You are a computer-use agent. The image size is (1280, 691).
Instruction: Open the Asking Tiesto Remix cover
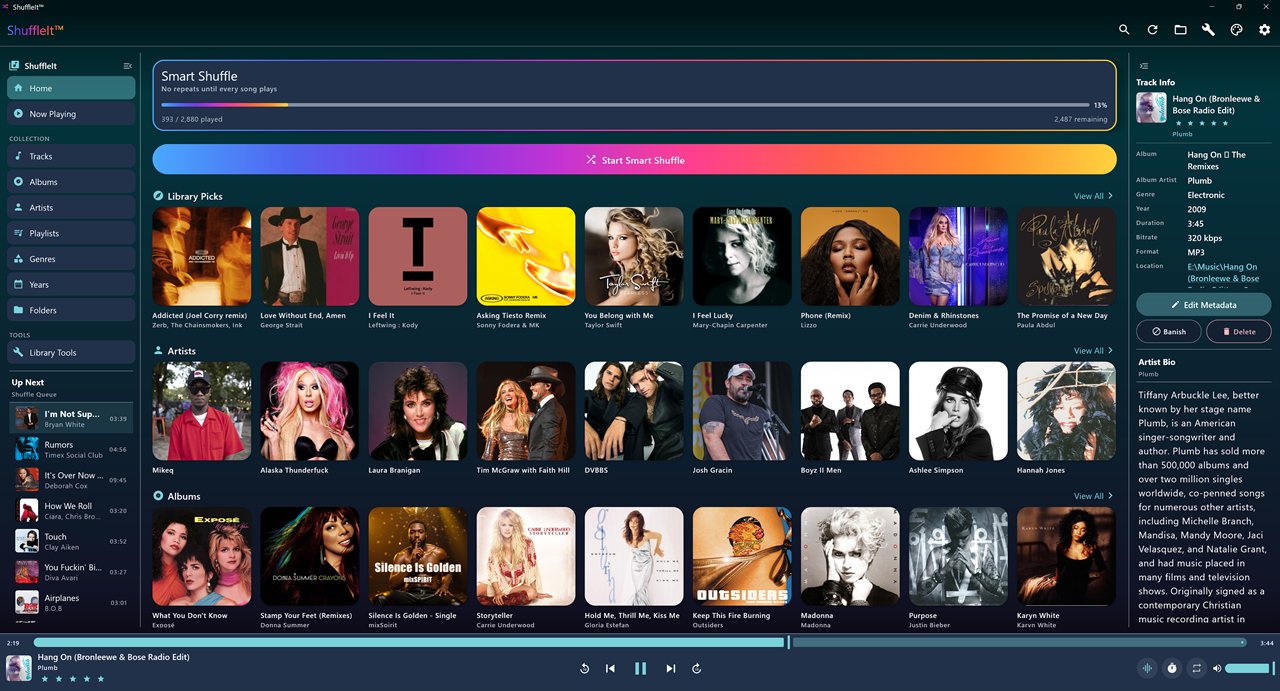click(x=526, y=256)
